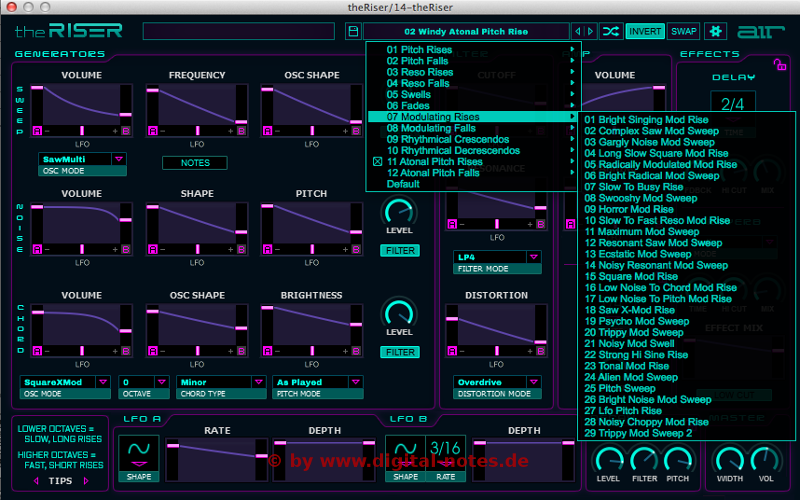Go to next preset arrow
Screen dimensions: 800x500
(x=590, y=31)
